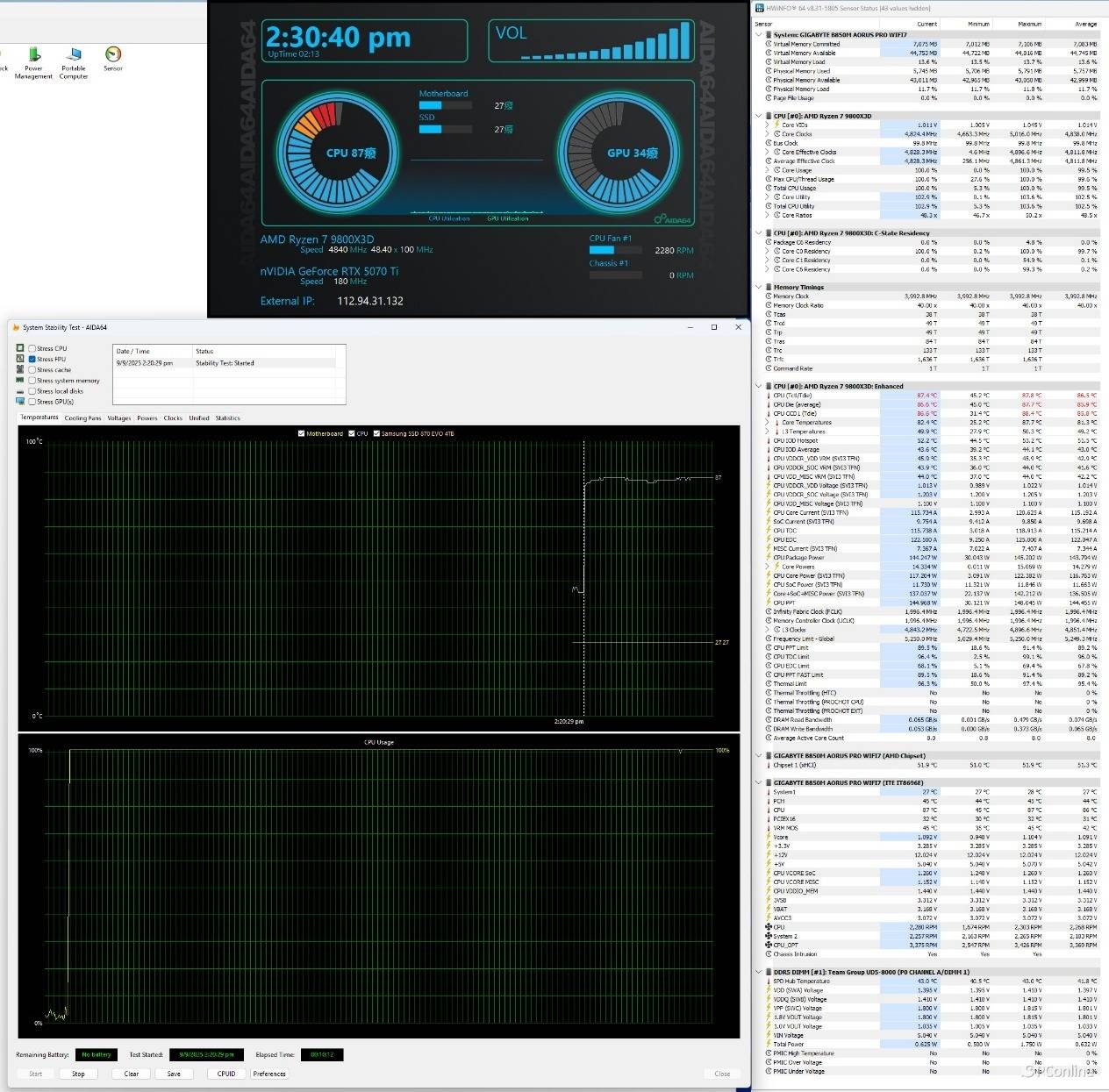Screen dimensions: 1109x1092
Task: Click the Preferences button
Action: [269, 1074]
